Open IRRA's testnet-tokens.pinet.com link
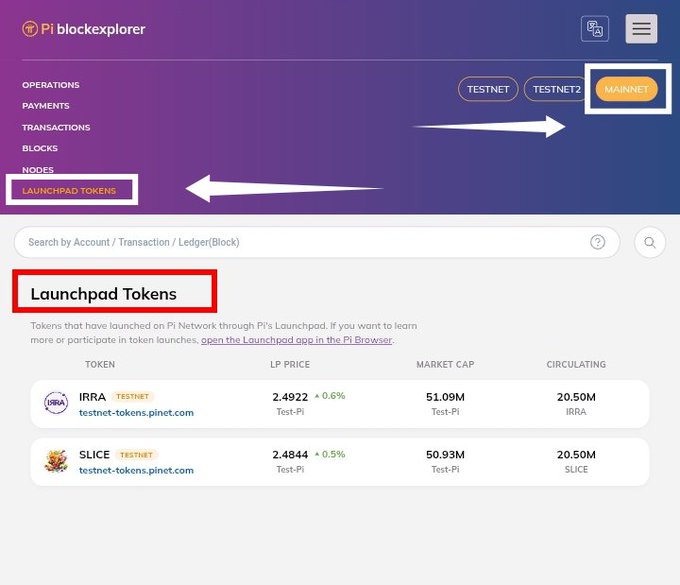The width and height of the screenshot is (680, 585). (136, 412)
